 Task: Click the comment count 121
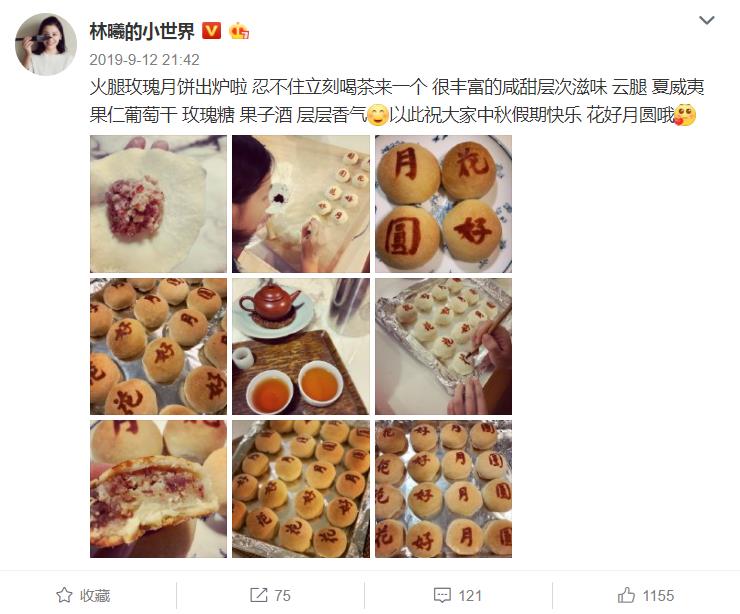(x=470, y=596)
